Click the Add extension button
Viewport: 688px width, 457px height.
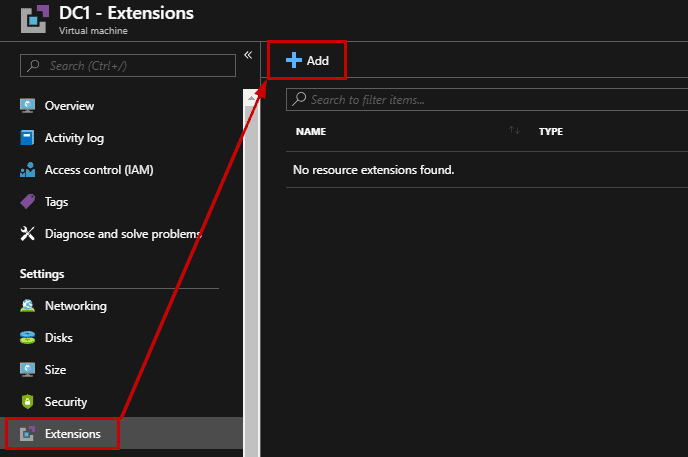307,61
